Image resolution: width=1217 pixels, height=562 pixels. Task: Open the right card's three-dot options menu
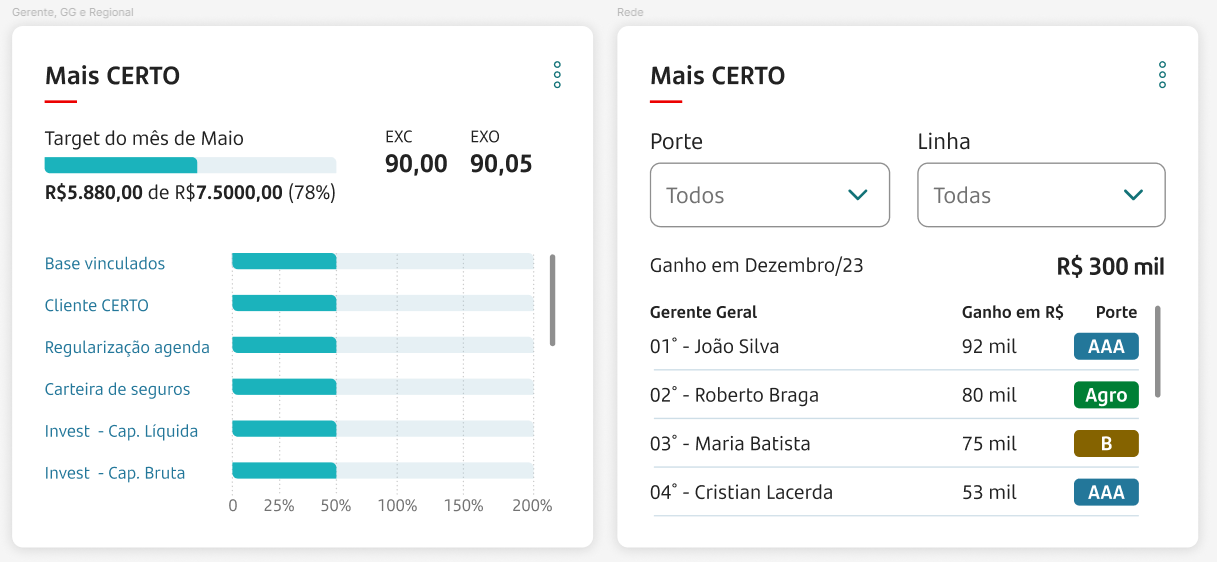coord(1162,75)
